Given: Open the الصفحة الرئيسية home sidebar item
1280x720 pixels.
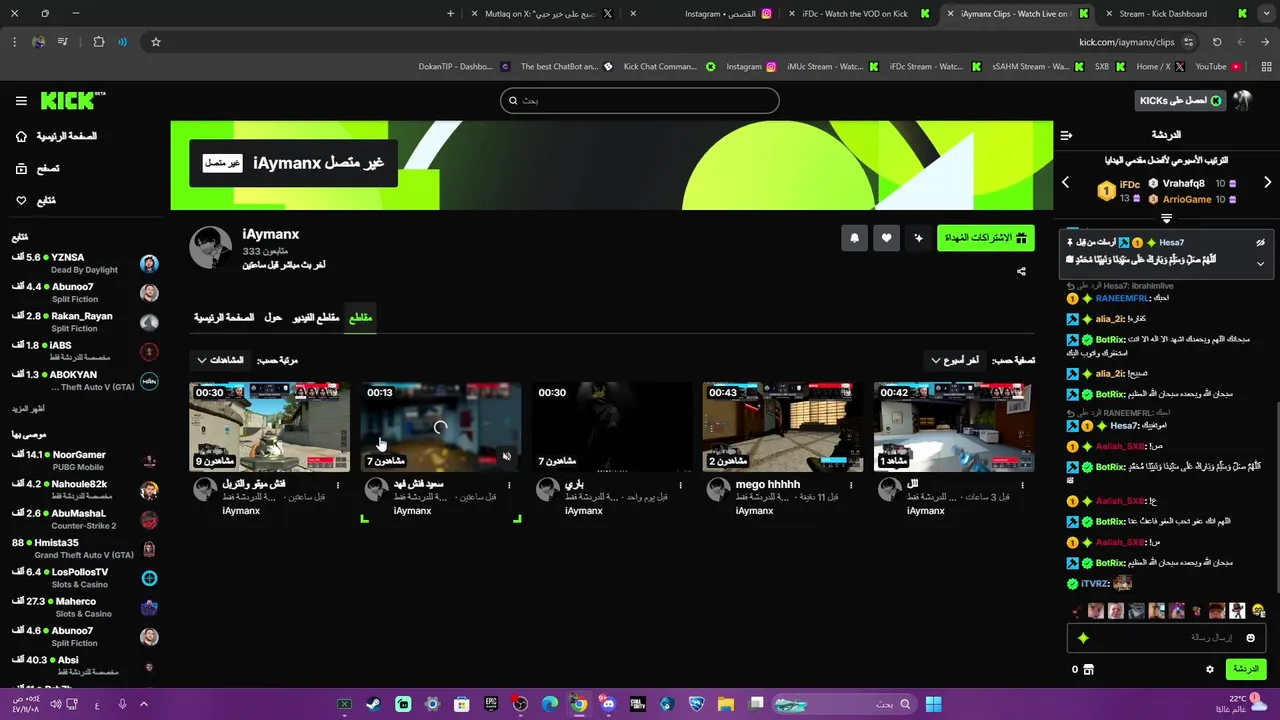Looking at the screenshot, I should 57,136.
